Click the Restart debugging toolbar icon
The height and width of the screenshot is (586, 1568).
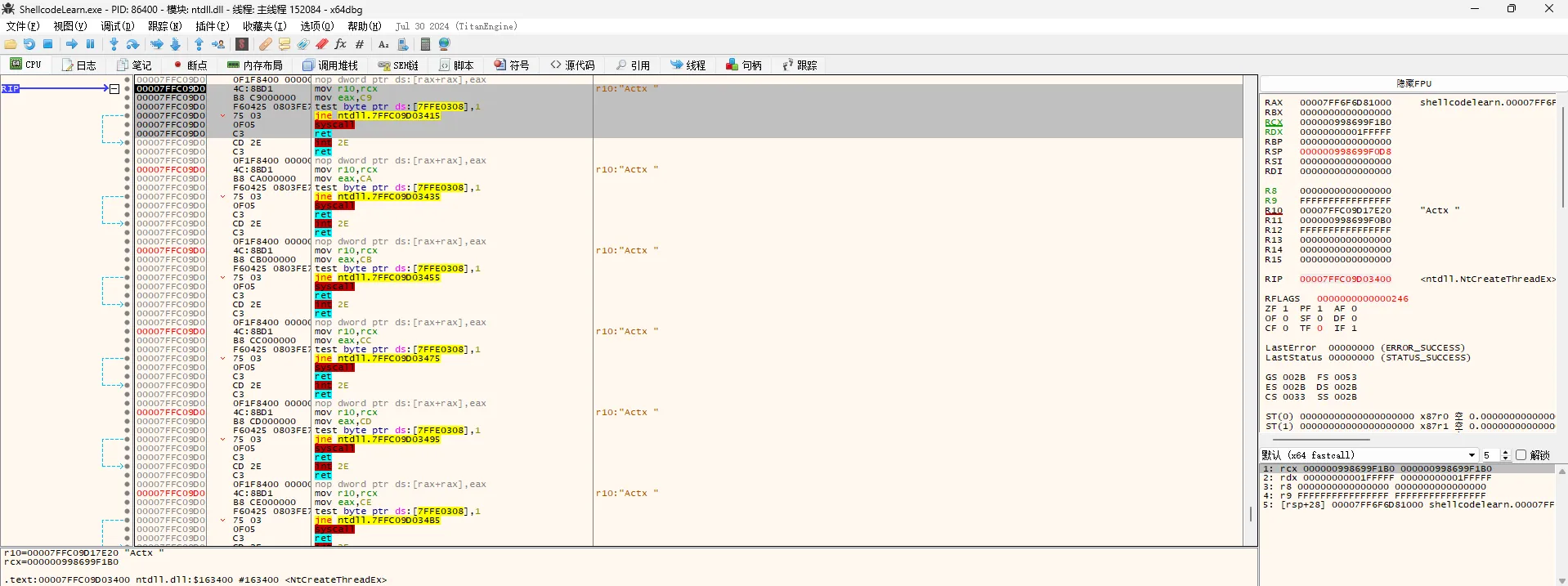click(29, 44)
